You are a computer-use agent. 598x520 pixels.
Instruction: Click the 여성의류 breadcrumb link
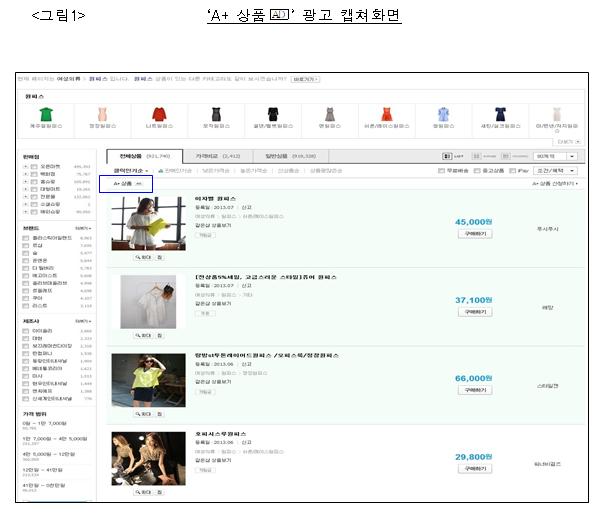[69, 79]
